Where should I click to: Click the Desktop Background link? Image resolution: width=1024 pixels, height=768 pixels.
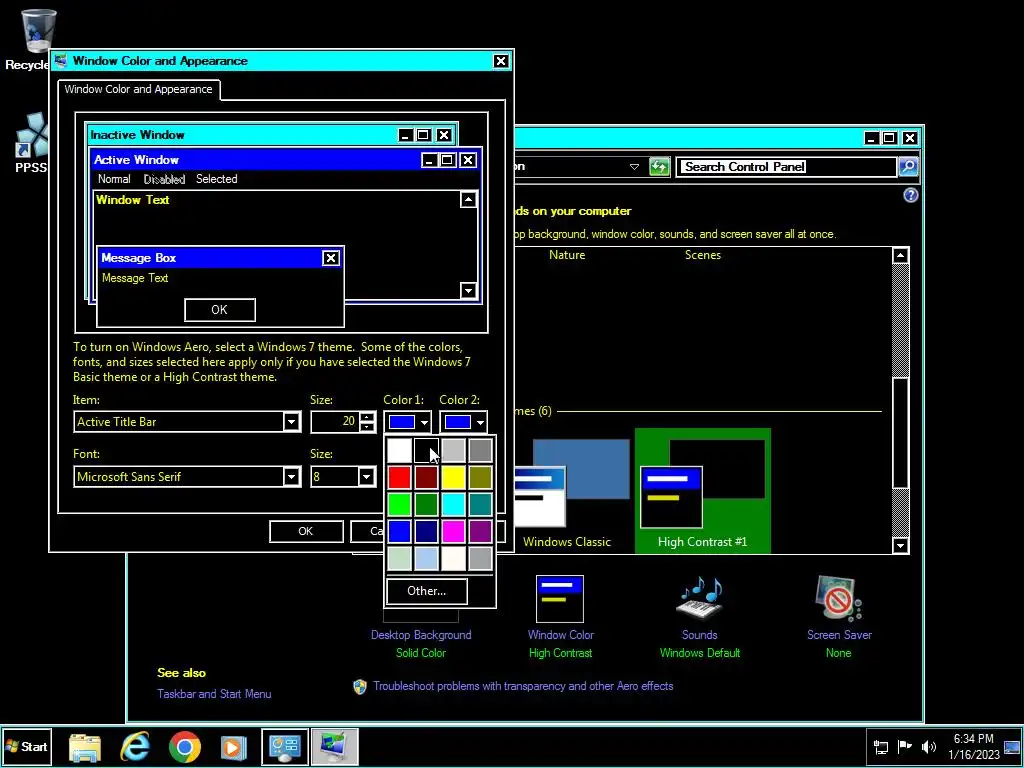tap(421, 635)
